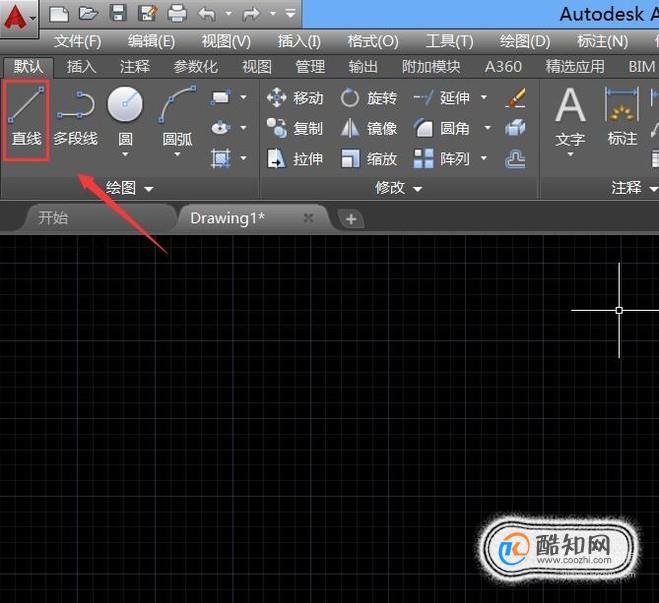Expand the 圆角 dropdown arrow
659x603 pixels.
coord(488,128)
